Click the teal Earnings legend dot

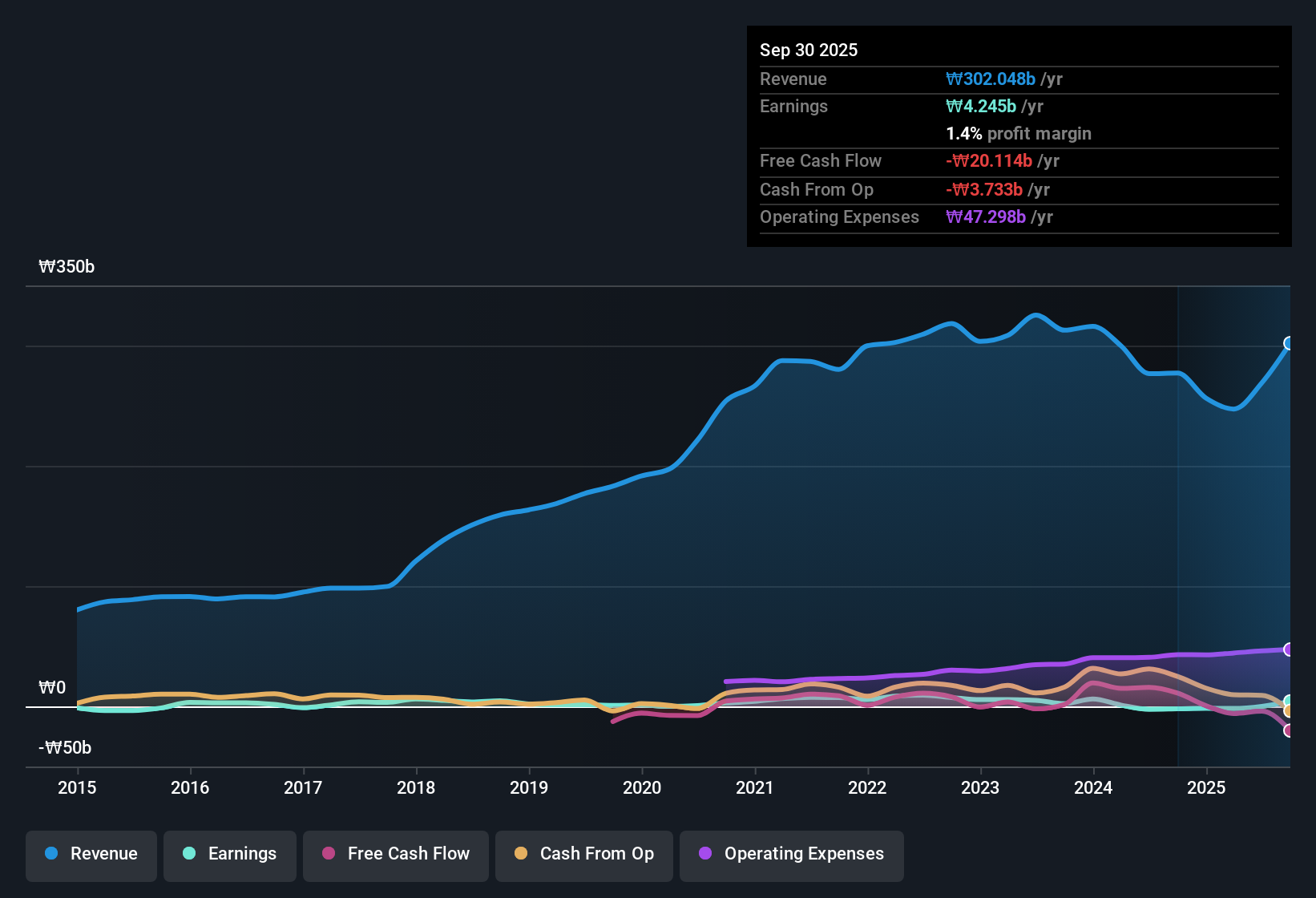189,854
